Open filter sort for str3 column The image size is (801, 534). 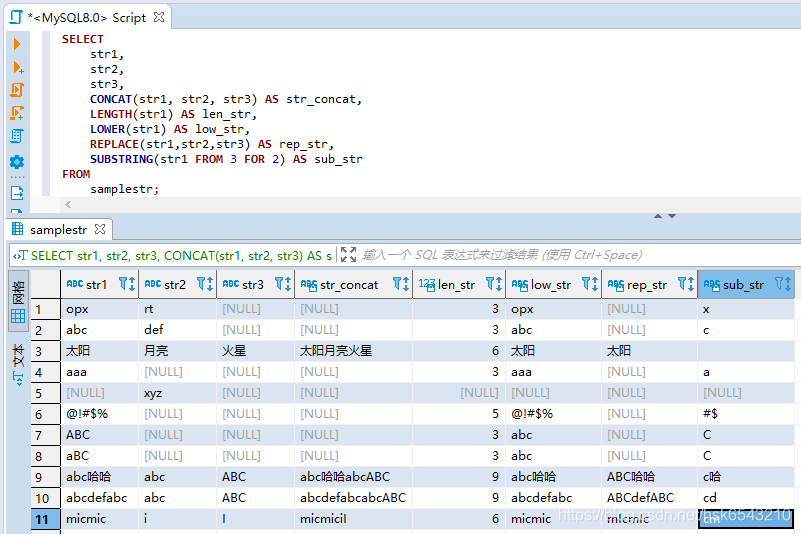tap(283, 284)
